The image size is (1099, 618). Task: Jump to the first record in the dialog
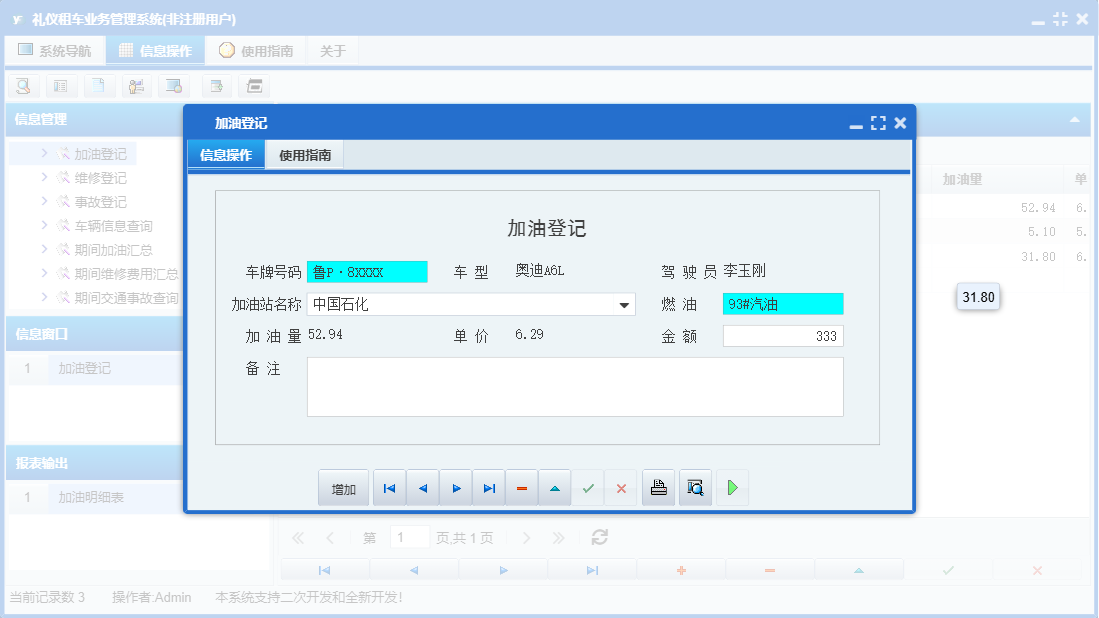click(x=389, y=487)
